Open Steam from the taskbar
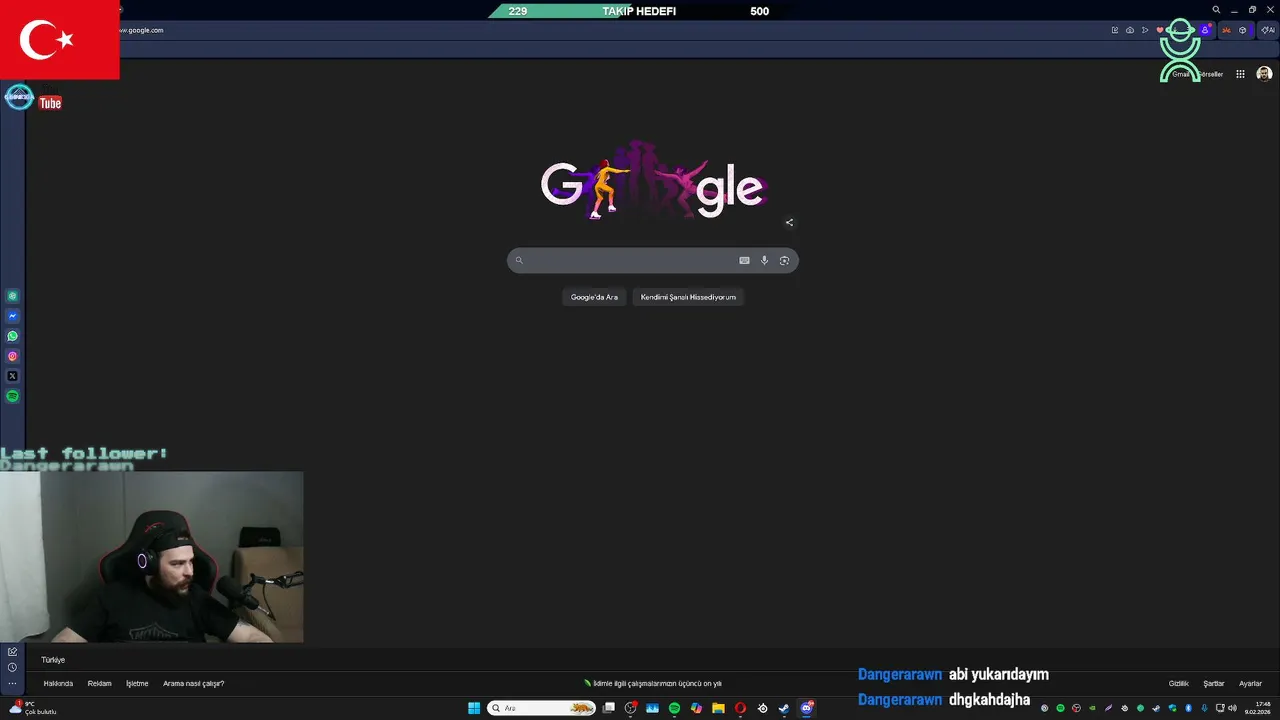Screen dimensions: 1280x720 (x=784, y=708)
